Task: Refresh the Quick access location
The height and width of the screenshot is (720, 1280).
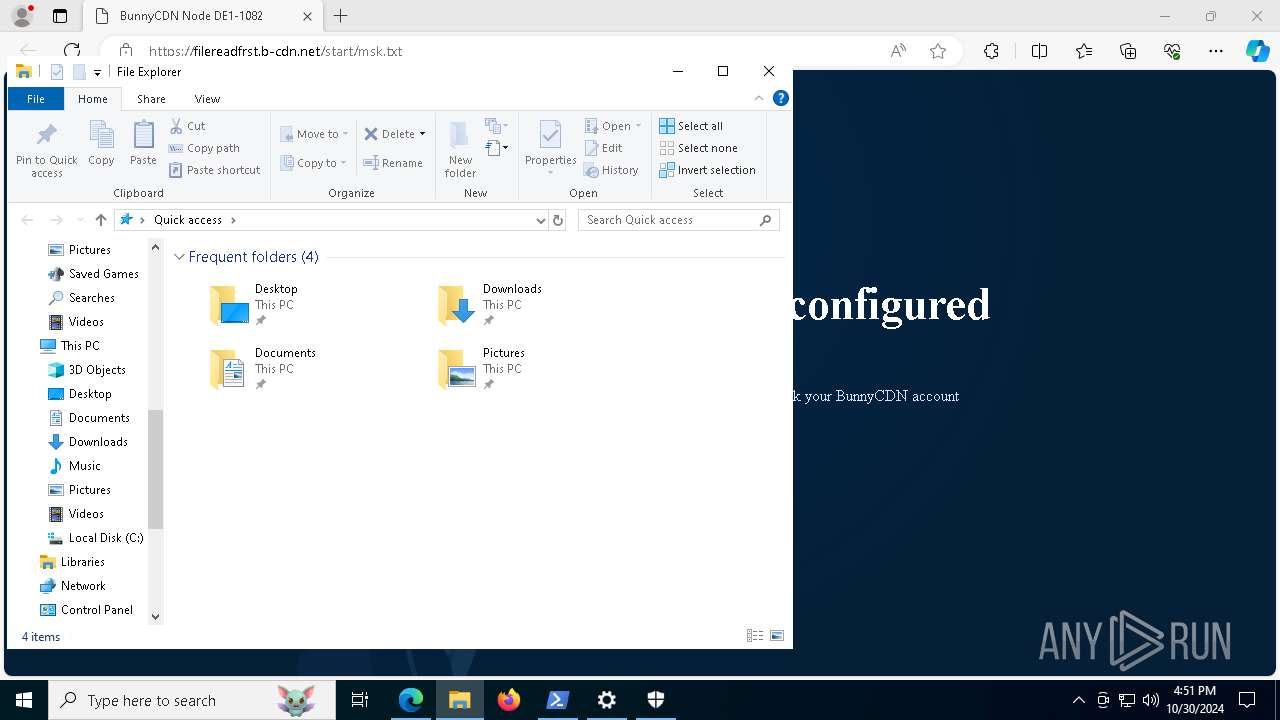Action: [558, 220]
